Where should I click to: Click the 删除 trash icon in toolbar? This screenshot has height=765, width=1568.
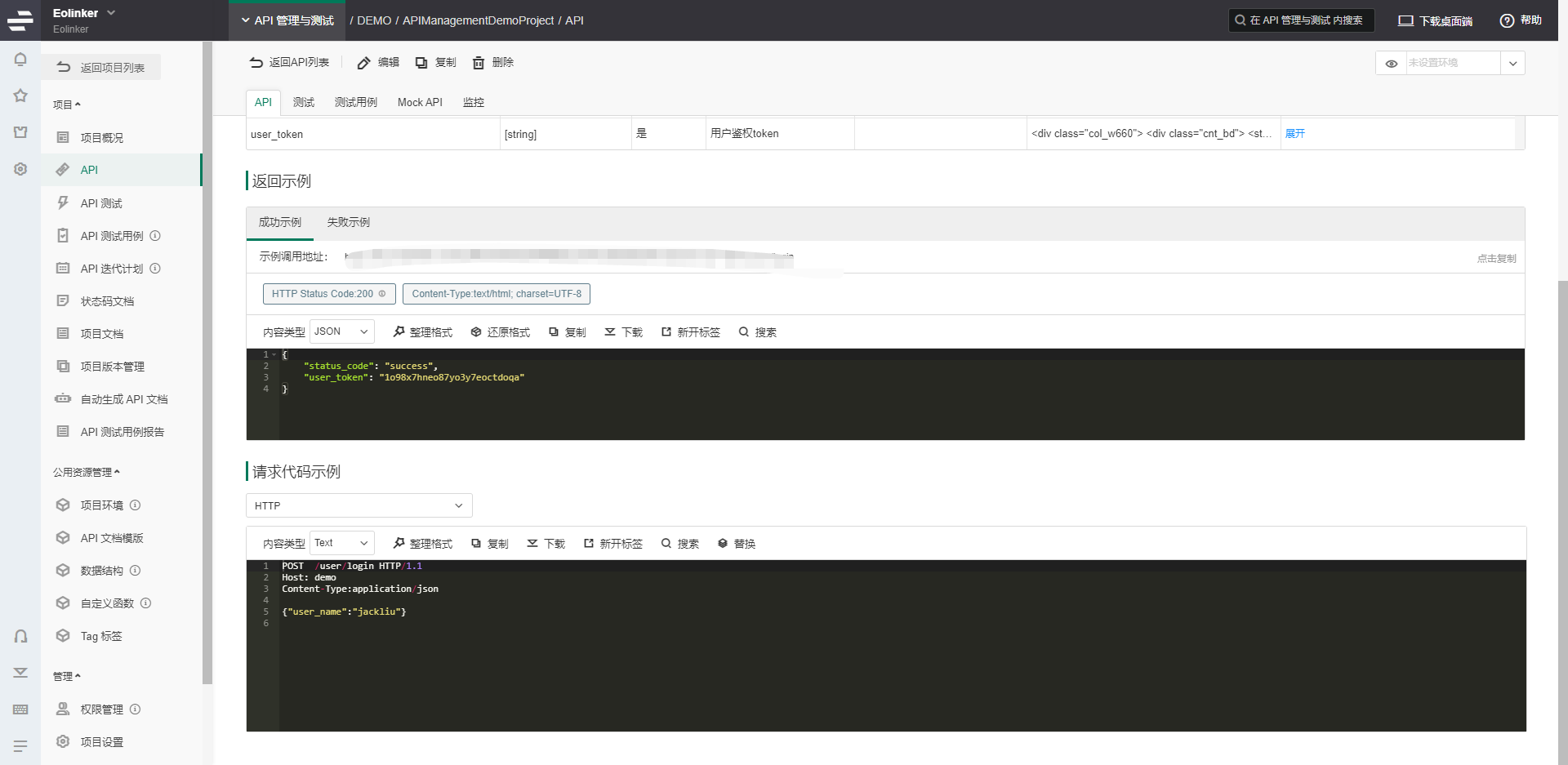479,63
